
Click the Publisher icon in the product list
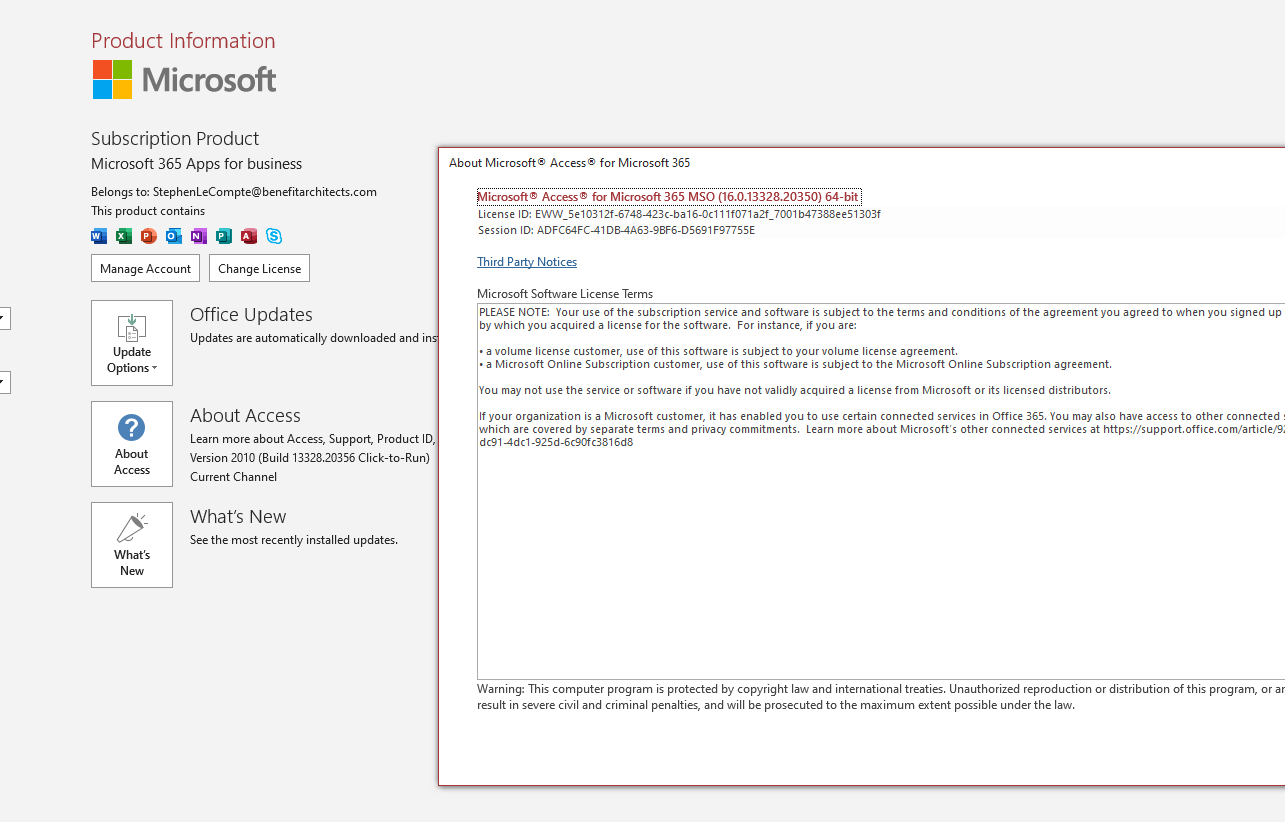click(x=224, y=236)
